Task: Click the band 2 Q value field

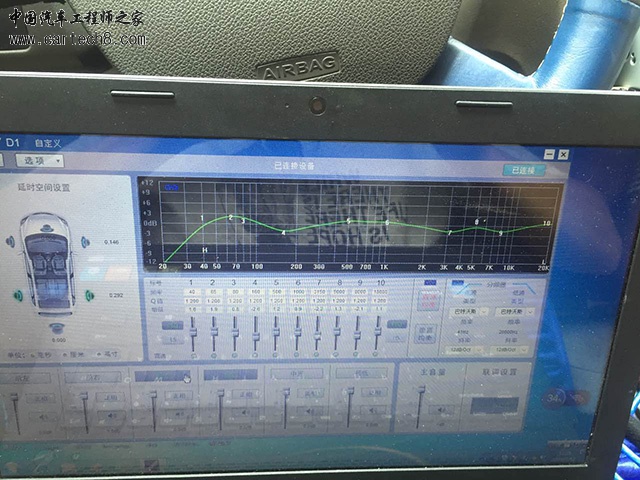Action: point(213,300)
